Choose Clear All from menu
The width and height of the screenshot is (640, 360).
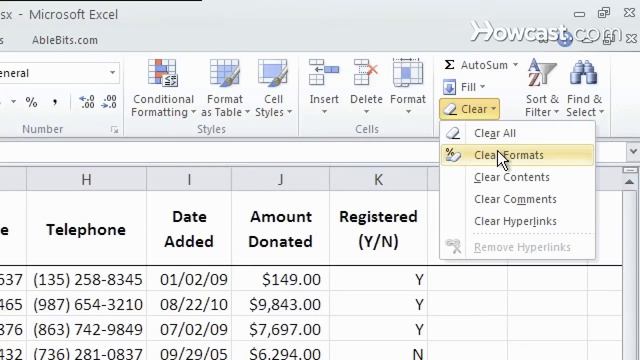517,133
